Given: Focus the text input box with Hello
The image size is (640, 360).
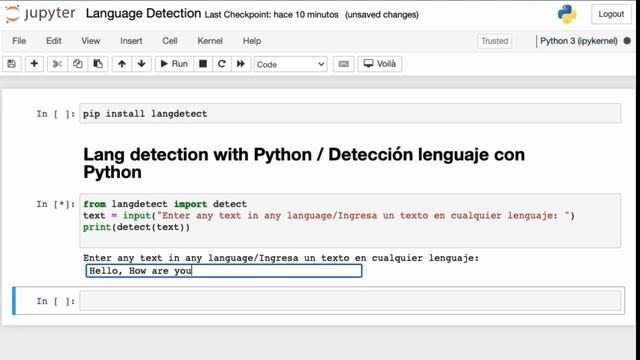Looking at the screenshot, I should point(224,271).
